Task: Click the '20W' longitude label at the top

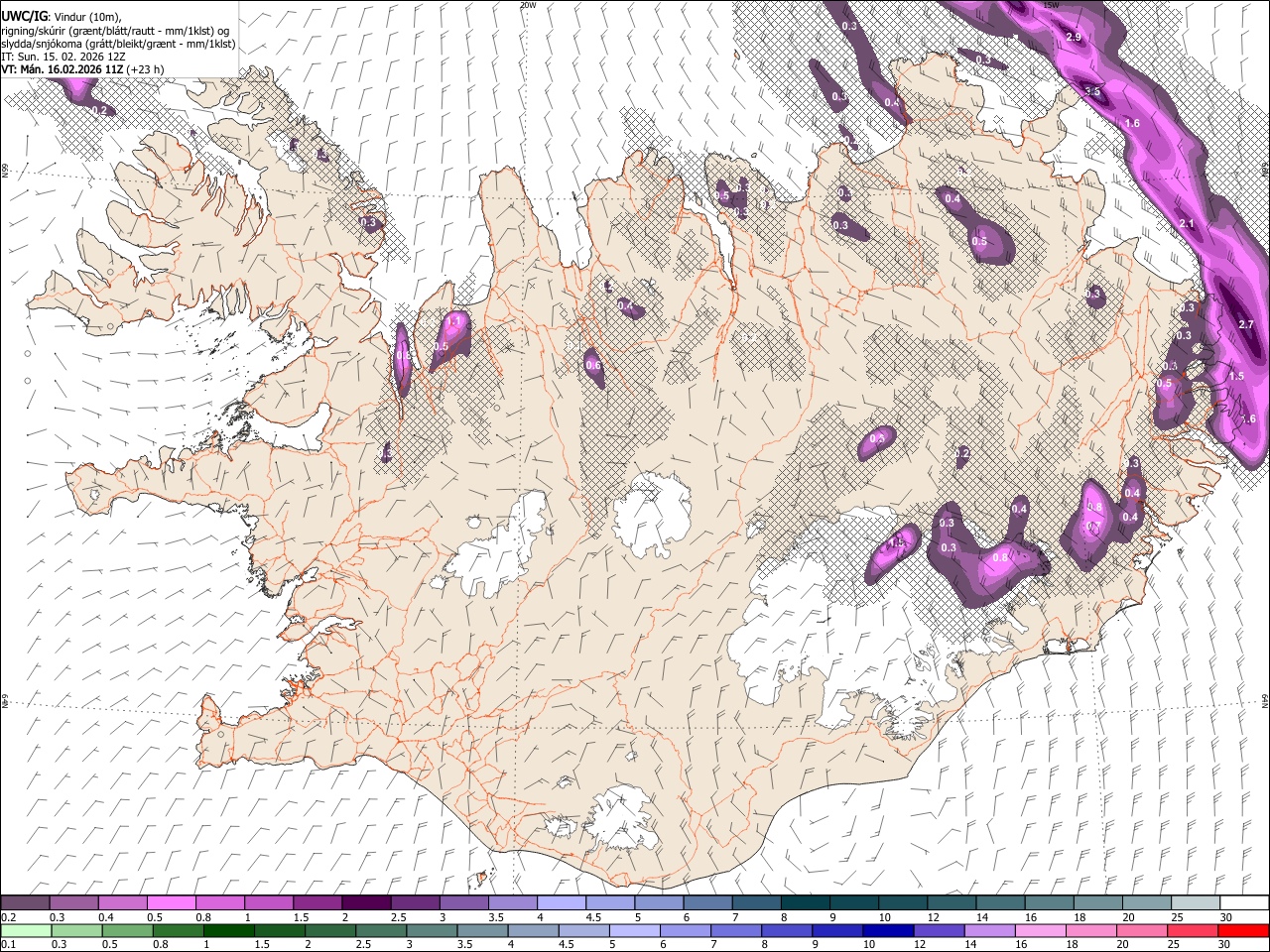Action: (528, 5)
